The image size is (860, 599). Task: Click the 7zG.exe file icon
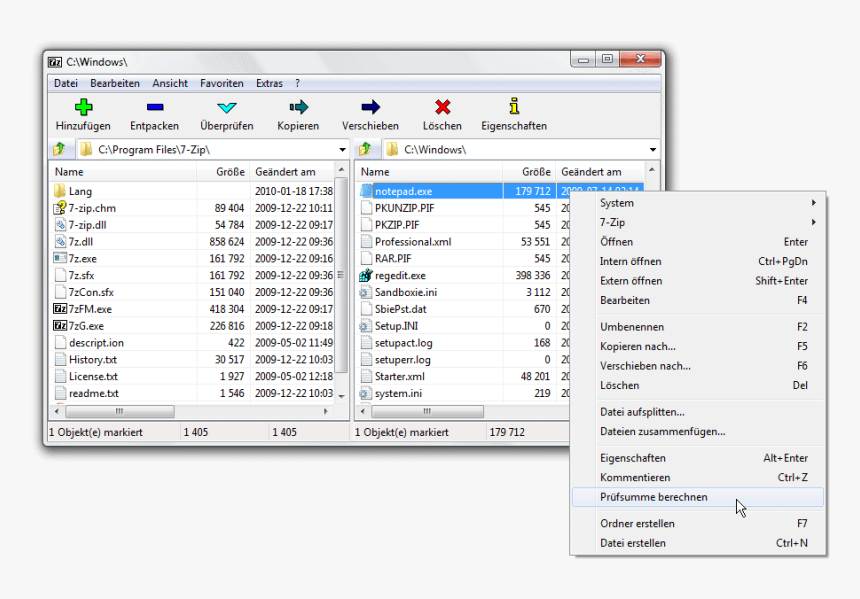click(x=60, y=326)
